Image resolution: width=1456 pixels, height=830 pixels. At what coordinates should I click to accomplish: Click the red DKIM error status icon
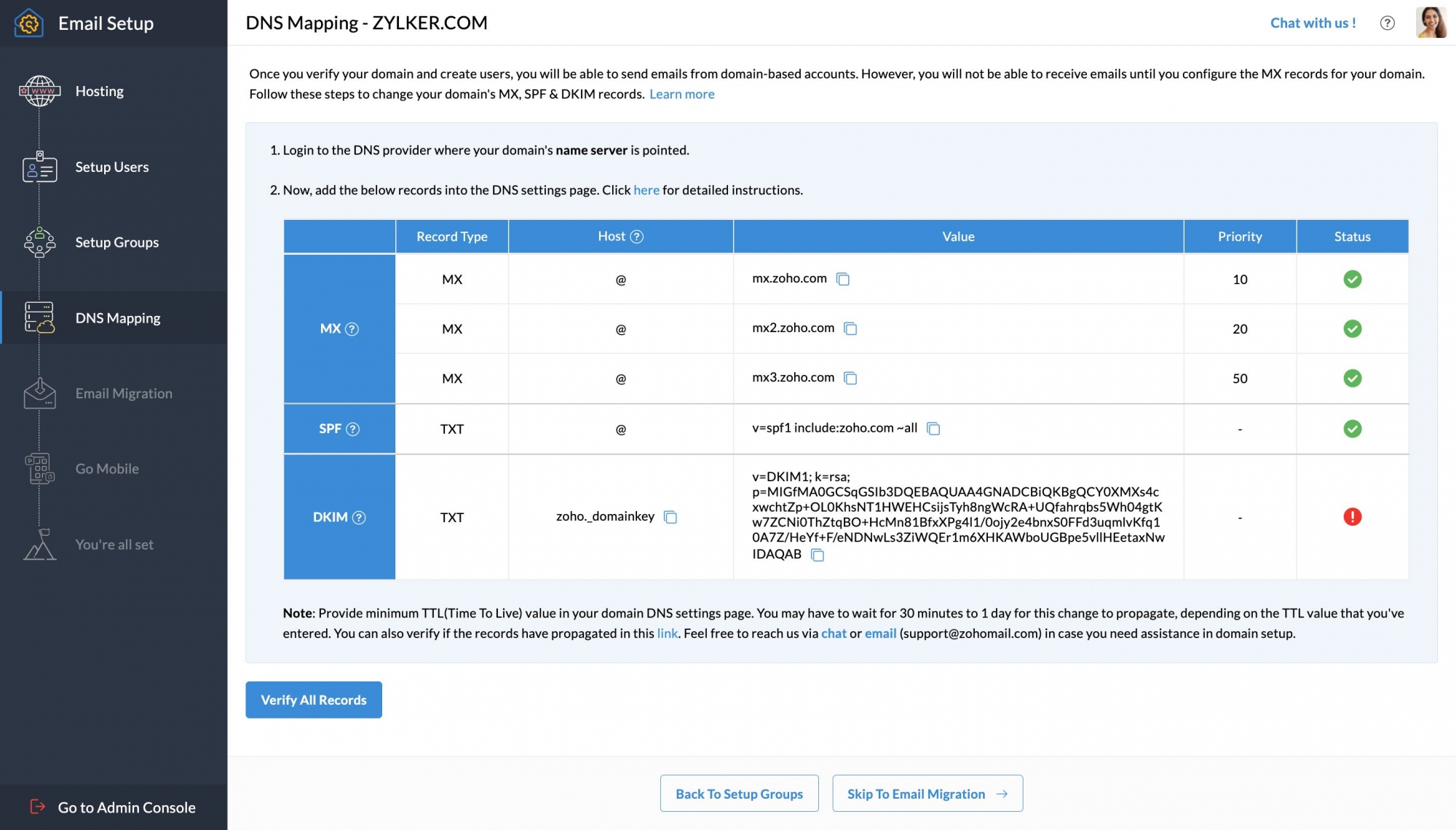pyautogui.click(x=1352, y=517)
